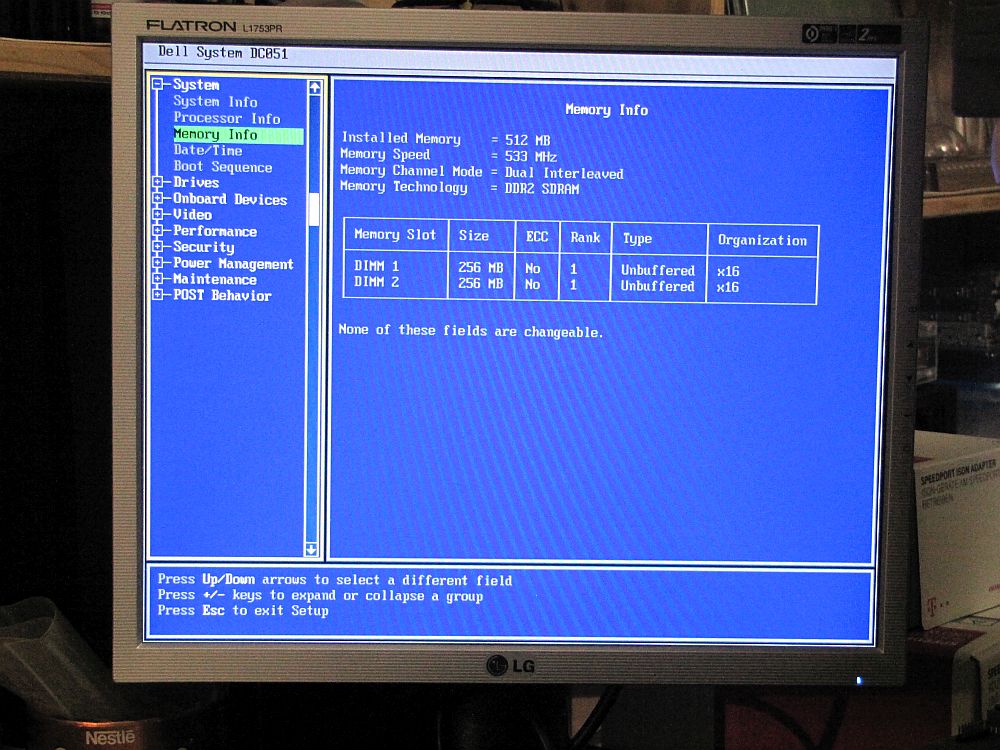This screenshot has height=750, width=1000.
Task: Click the expand or collapse group hint
Action: pyautogui.click(x=320, y=595)
